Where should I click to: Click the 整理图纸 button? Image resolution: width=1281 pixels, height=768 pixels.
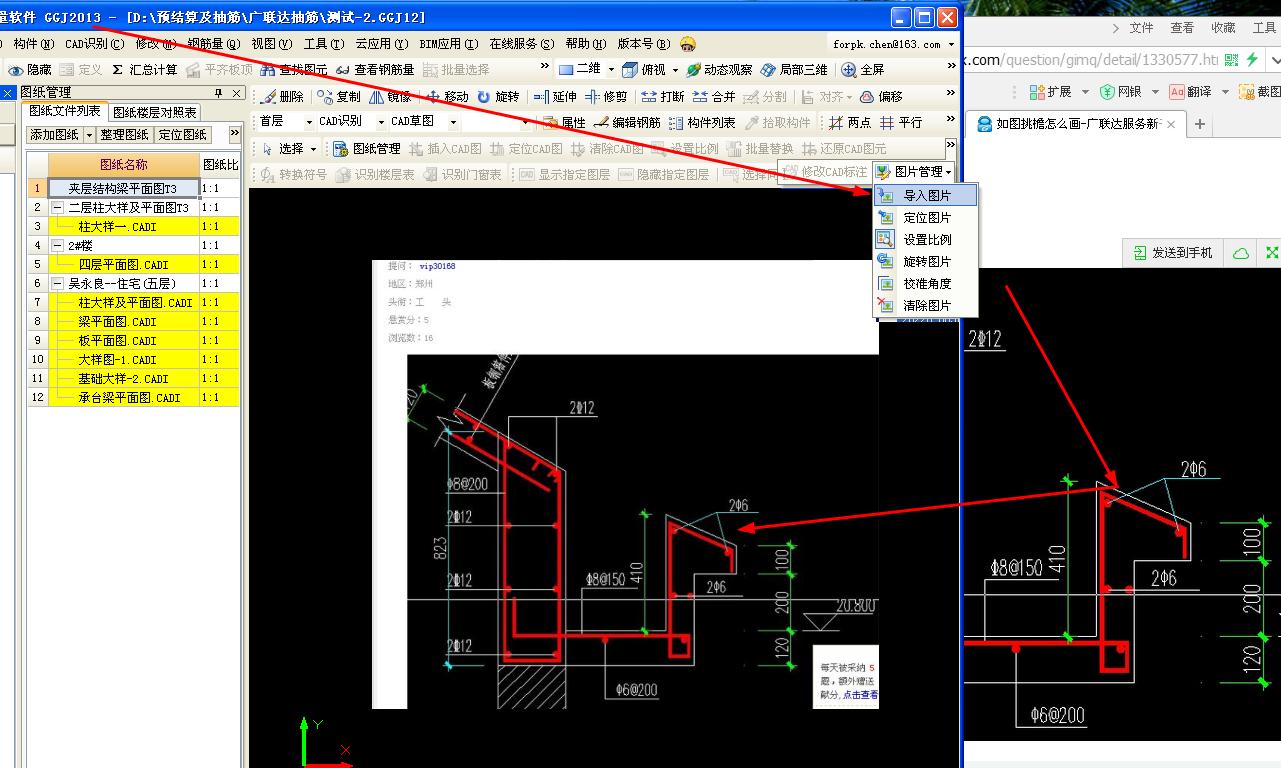point(124,135)
